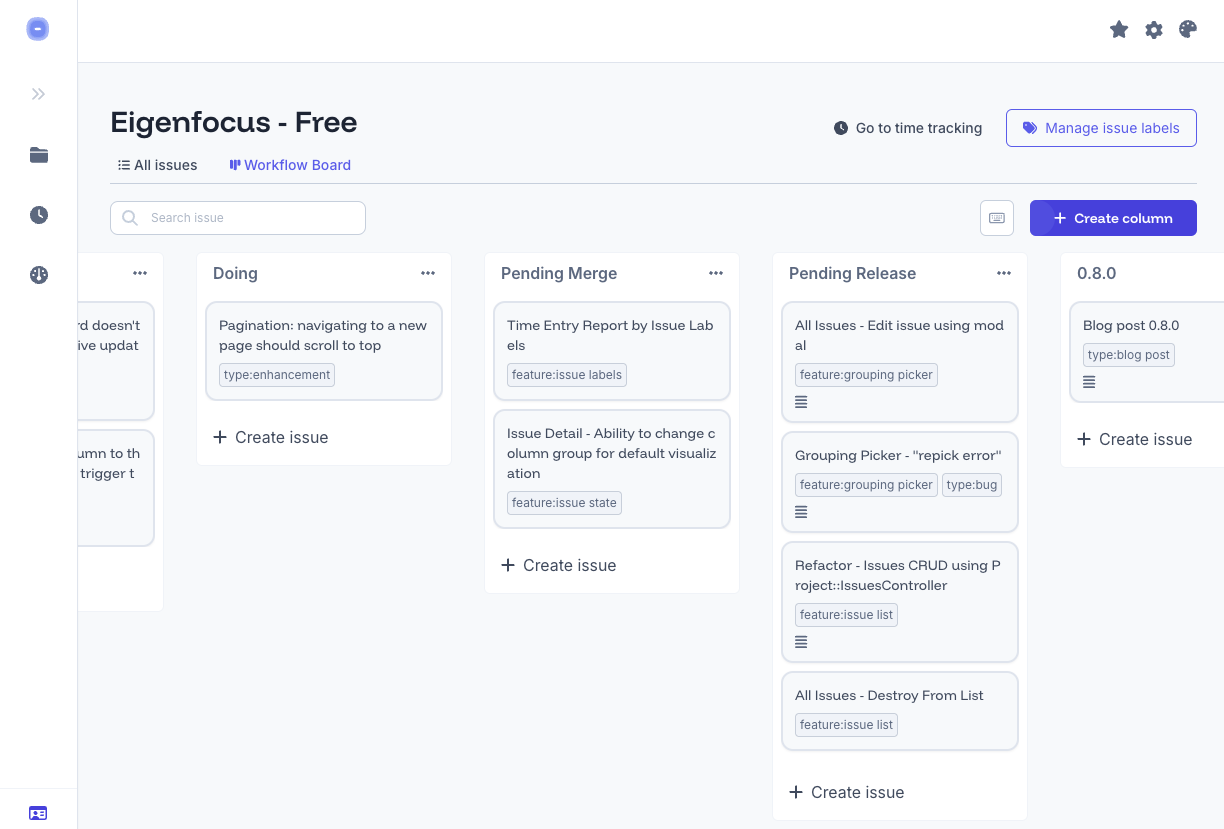The height and width of the screenshot is (829, 1224).
Task: Switch to the All issues tab
Action: click(158, 165)
